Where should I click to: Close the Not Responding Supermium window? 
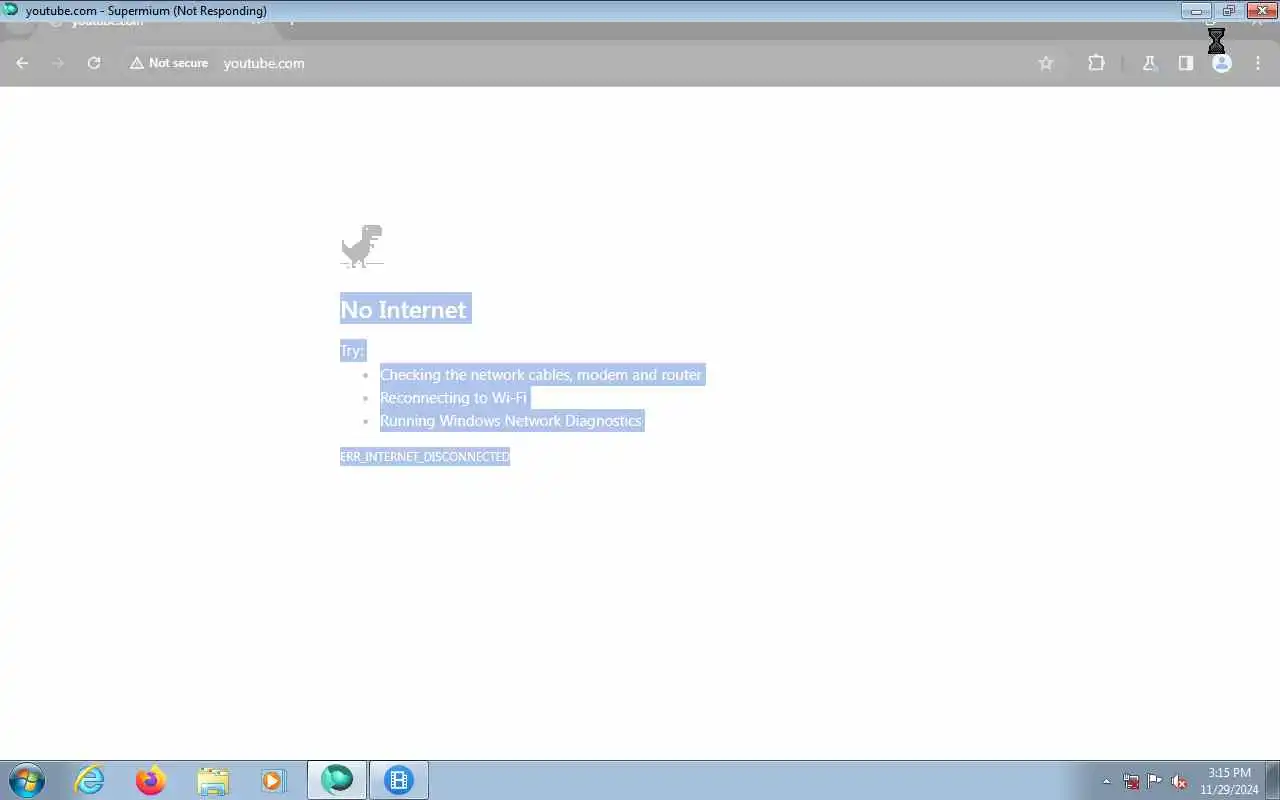[x=1262, y=11]
